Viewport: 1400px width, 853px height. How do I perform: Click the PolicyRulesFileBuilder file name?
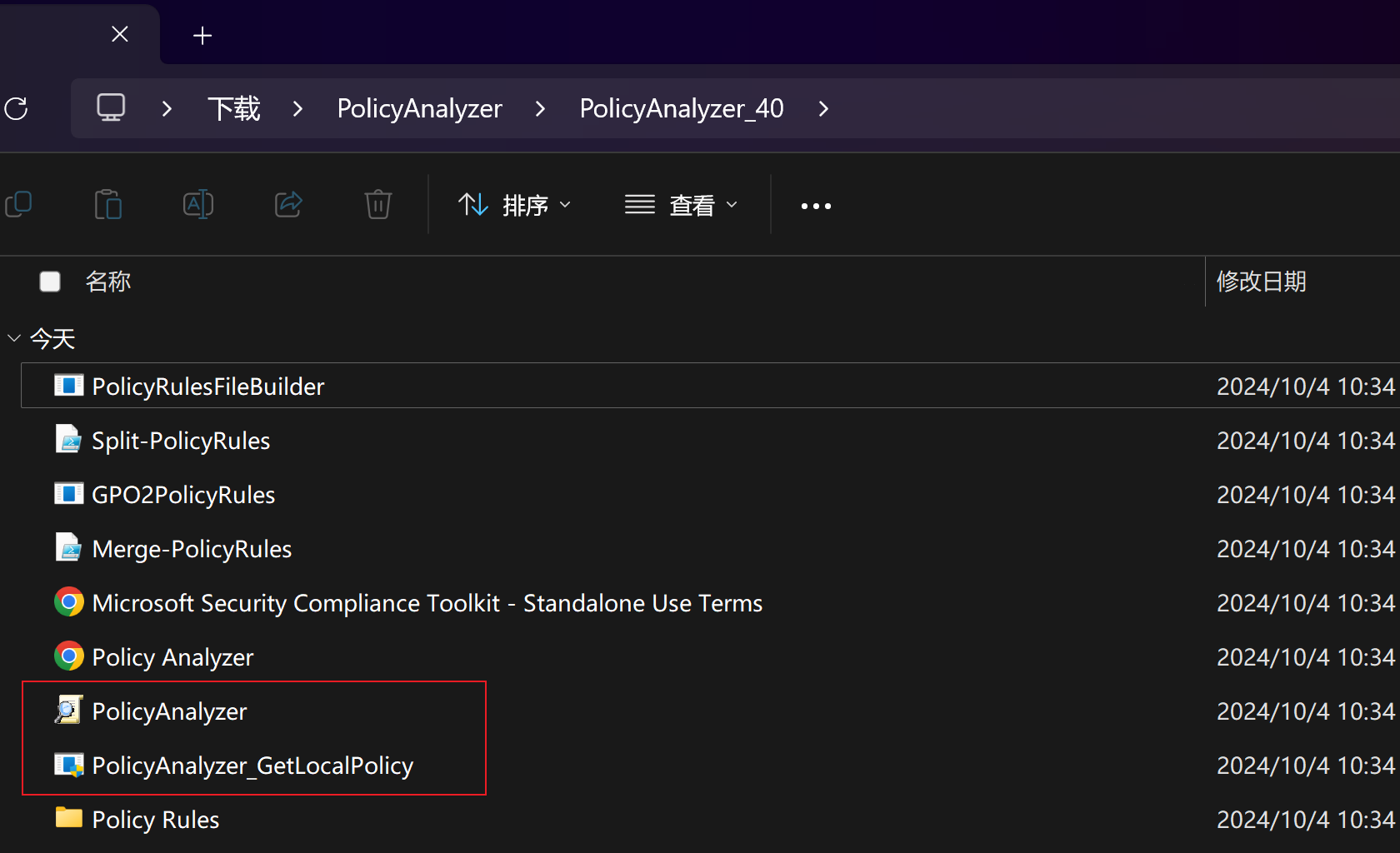(x=208, y=387)
